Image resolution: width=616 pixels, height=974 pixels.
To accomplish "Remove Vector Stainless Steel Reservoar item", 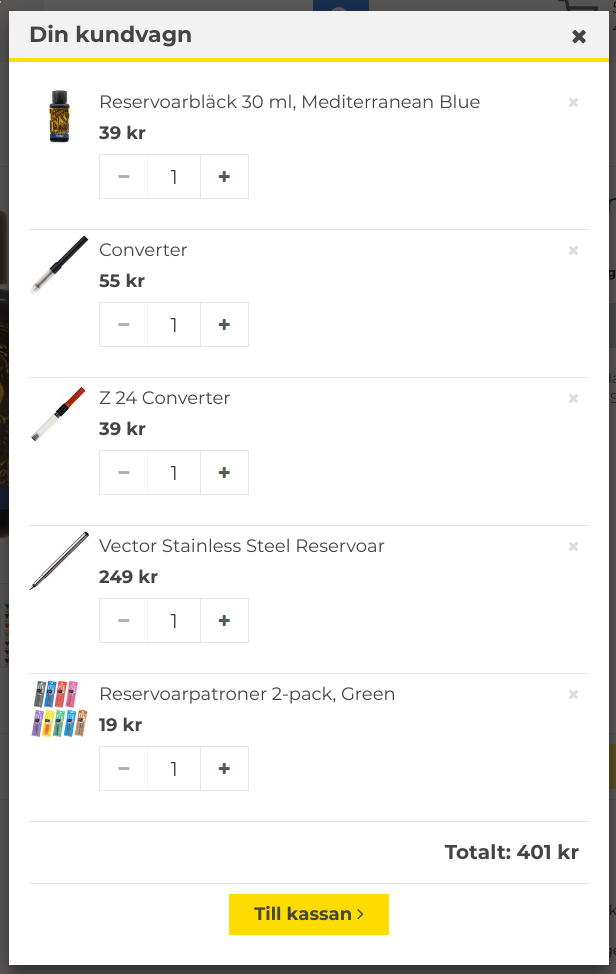I will [573, 546].
